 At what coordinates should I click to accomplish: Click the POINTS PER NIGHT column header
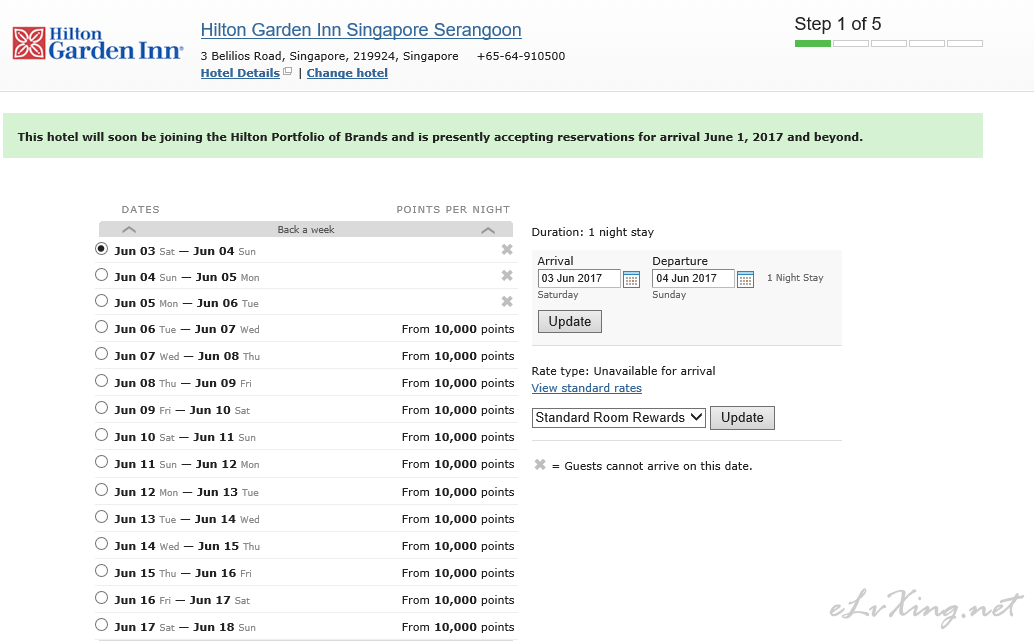click(x=453, y=210)
